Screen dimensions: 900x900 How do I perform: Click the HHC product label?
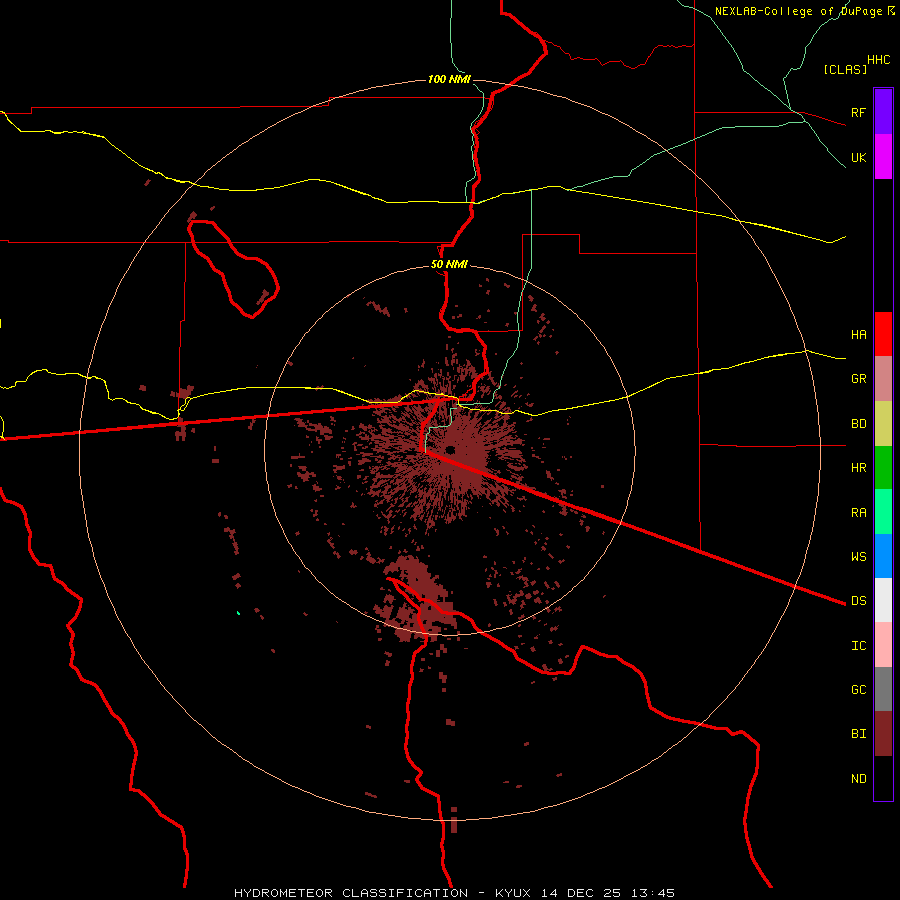coord(878,60)
